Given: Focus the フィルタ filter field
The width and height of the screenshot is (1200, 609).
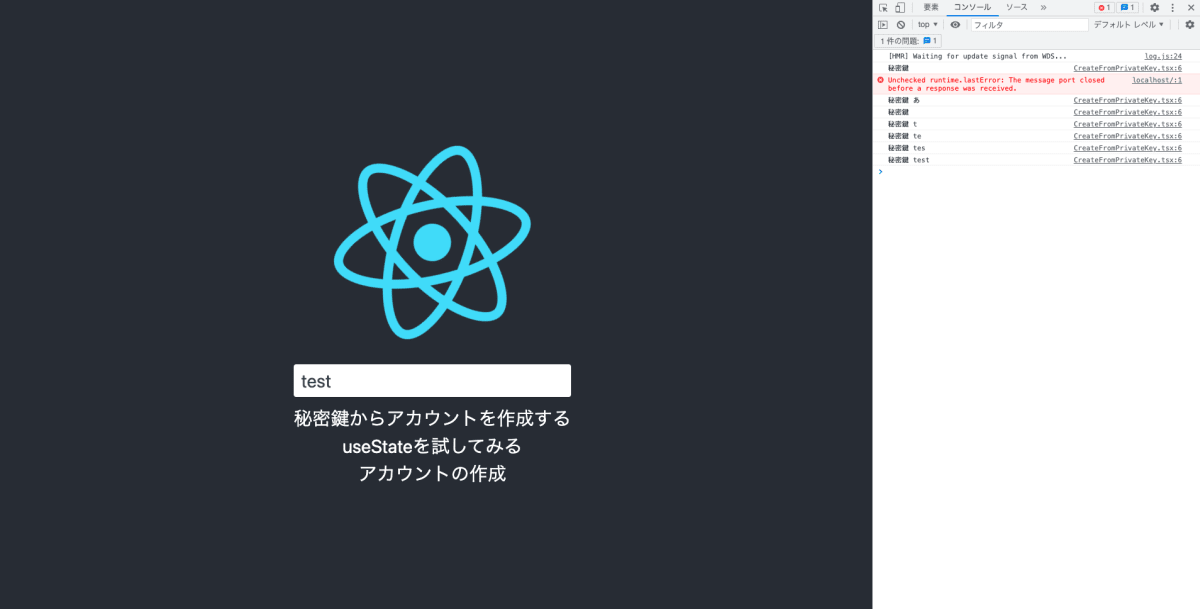Looking at the screenshot, I should [x=1028, y=24].
